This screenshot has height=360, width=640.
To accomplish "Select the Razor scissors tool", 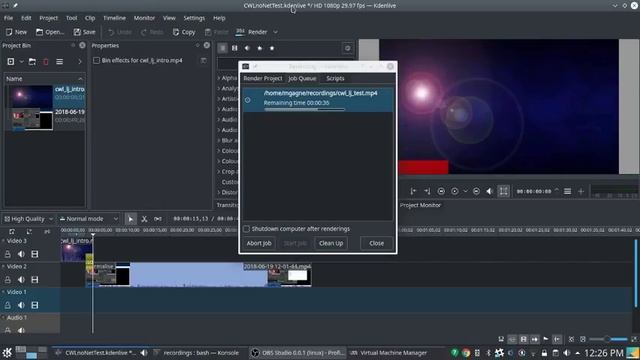I will coord(144,219).
